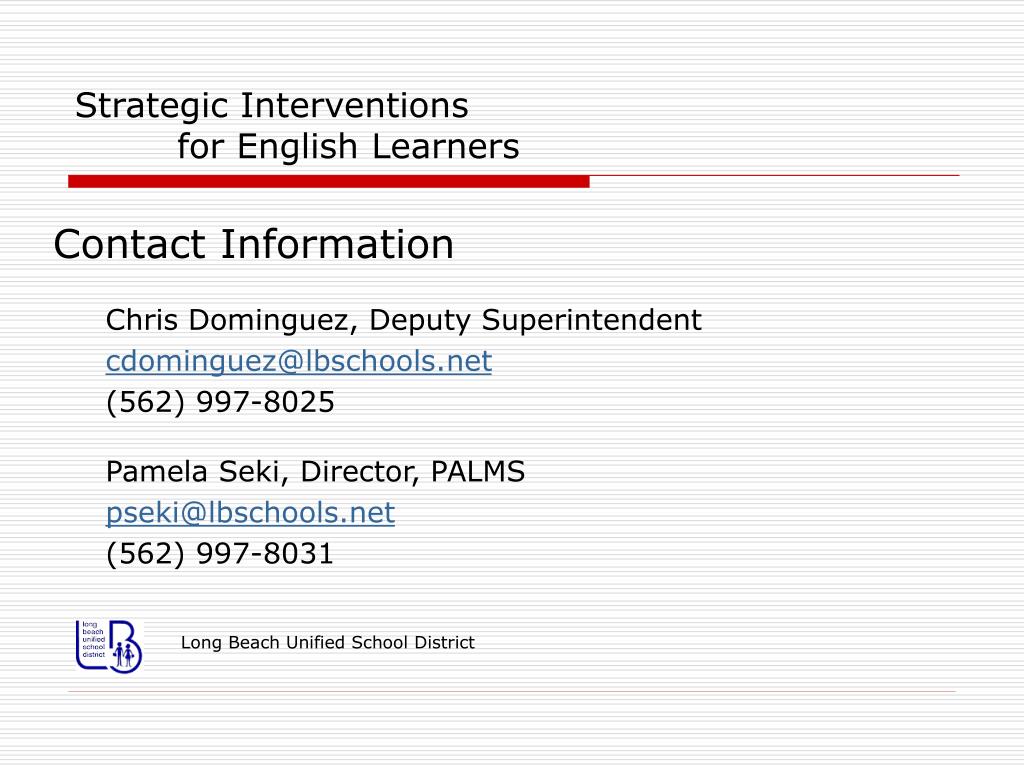Viewport: 1024px width, 768px height.
Task: Click the word 'PALMS' in Pamela's title
Action: tap(478, 472)
